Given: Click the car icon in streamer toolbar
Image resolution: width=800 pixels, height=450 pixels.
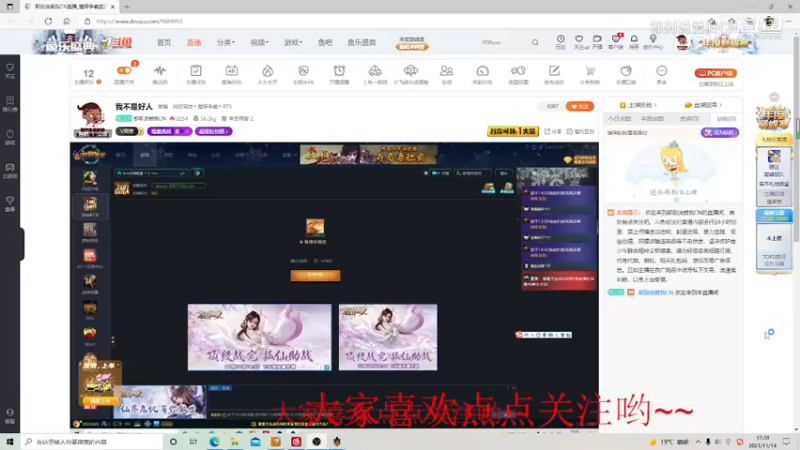Looking at the screenshot, I should 375,70.
